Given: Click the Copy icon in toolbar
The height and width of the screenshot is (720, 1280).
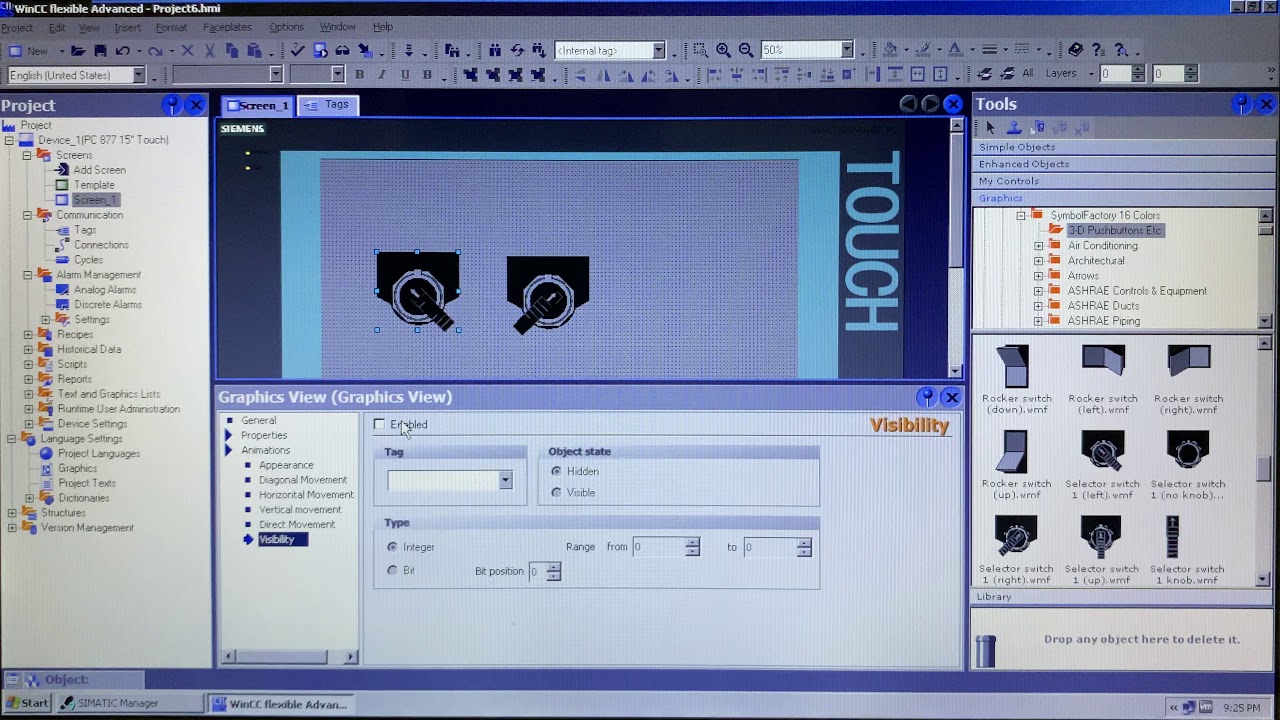Looking at the screenshot, I should click(232, 50).
